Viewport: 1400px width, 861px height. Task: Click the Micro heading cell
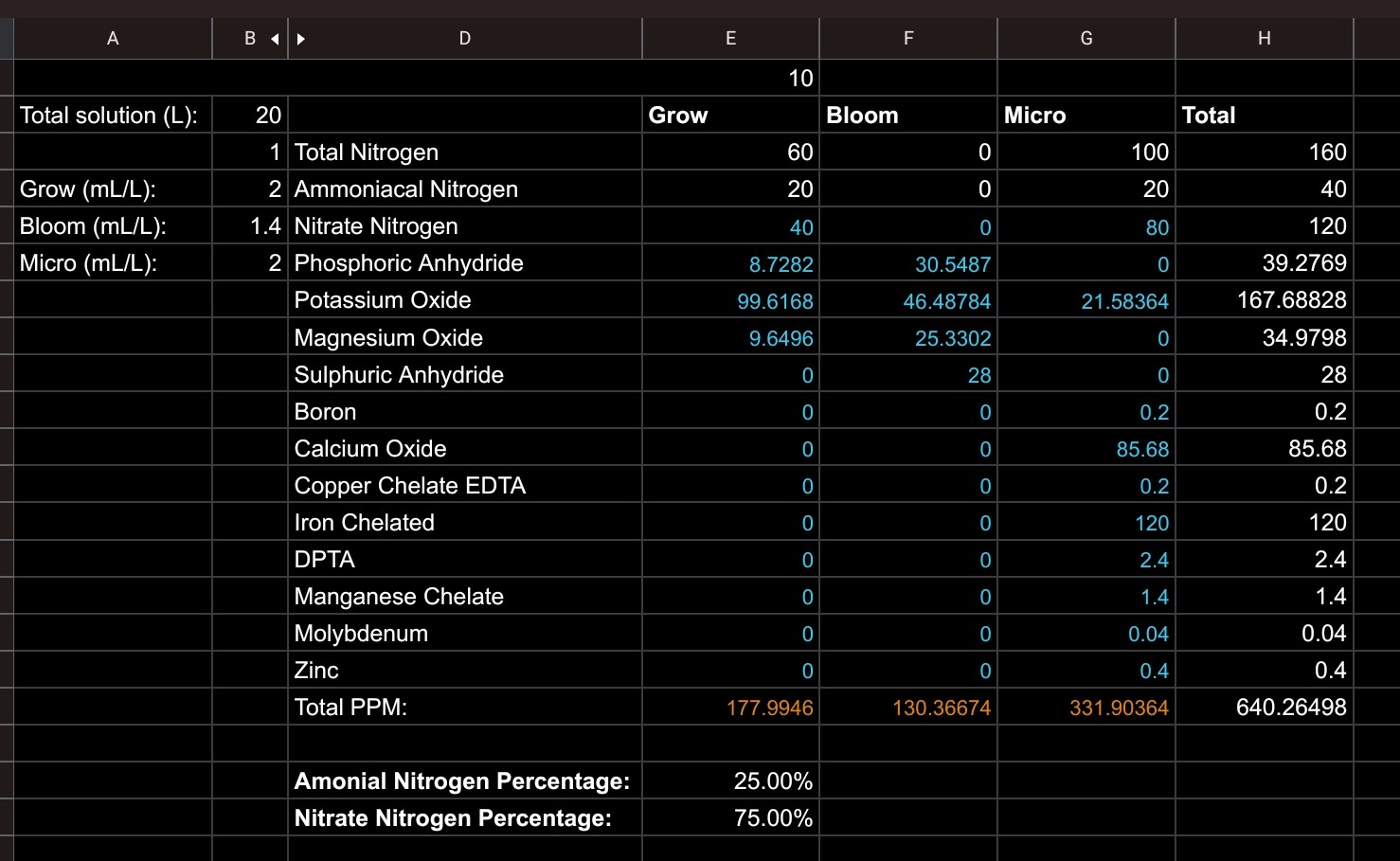pos(1086,116)
